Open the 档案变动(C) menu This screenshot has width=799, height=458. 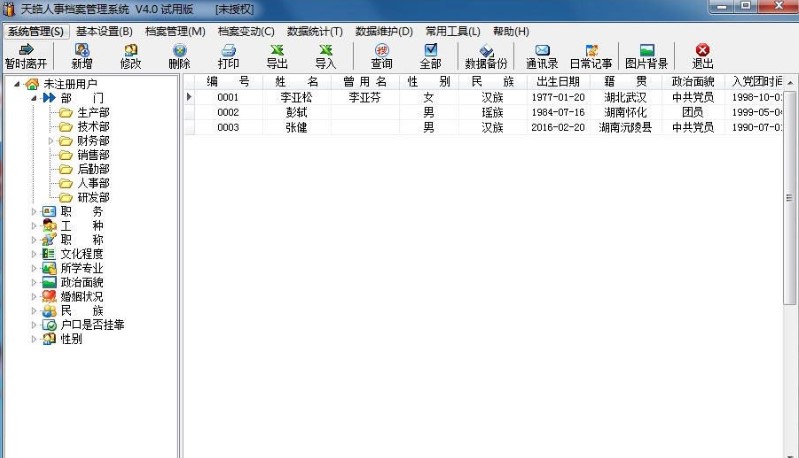tap(246, 32)
